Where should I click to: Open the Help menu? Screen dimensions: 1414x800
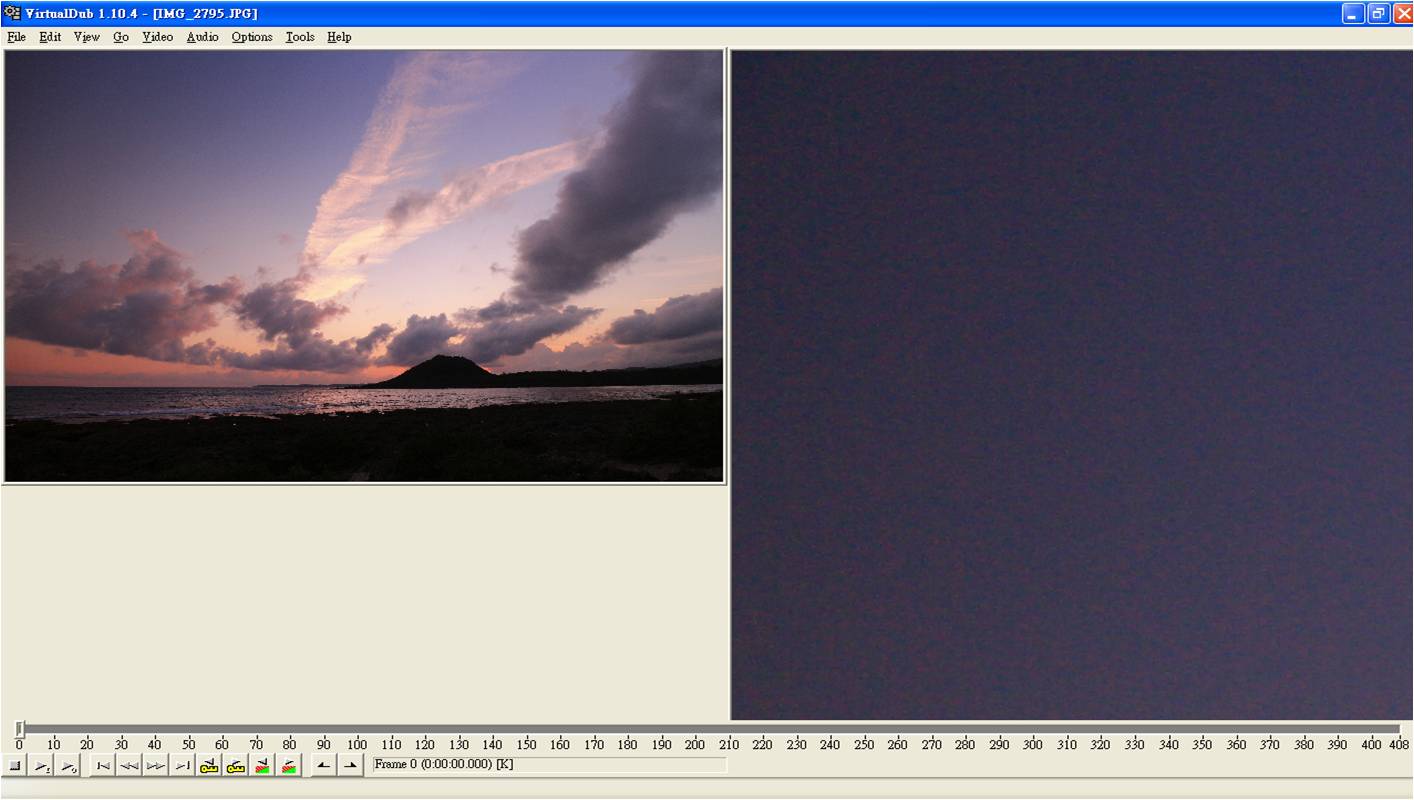pos(339,37)
